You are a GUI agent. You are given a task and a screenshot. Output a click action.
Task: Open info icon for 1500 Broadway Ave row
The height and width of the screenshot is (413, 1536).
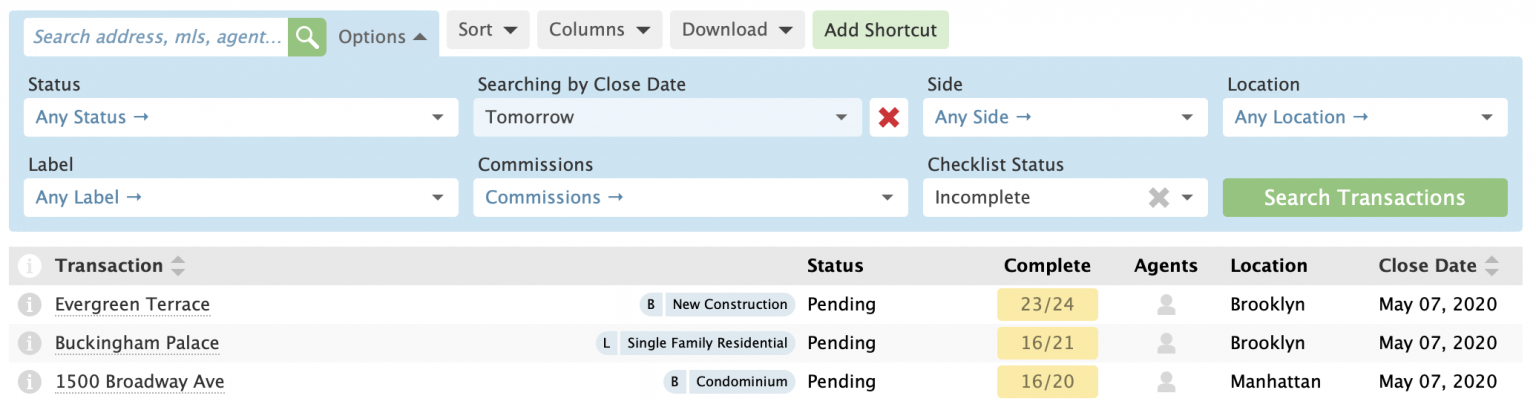pyautogui.click(x=31, y=382)
